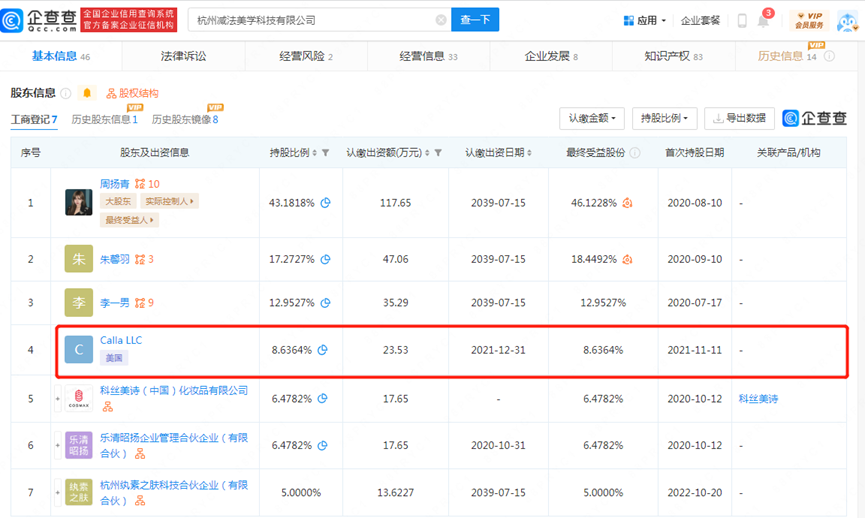This screenshot has height=518, width=865.
Task: Open 持股比例 dropdown filter
Action: 664,118
